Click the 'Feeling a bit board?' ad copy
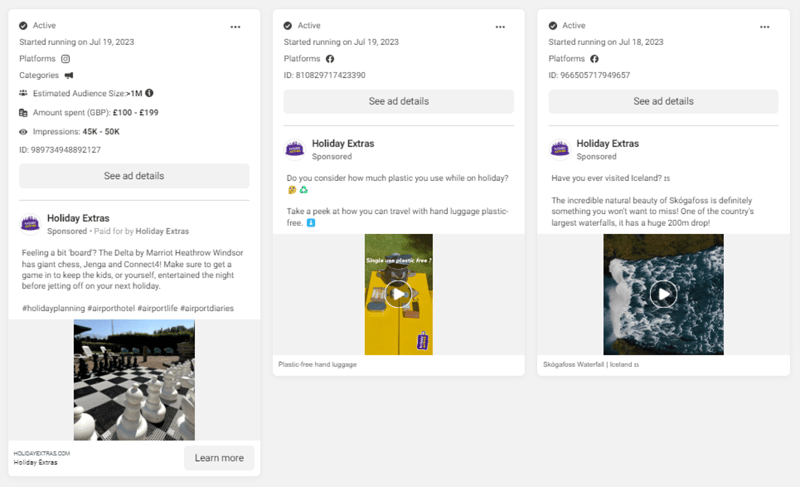The width and height of the screenshot is (800, 487). (133, 269)
